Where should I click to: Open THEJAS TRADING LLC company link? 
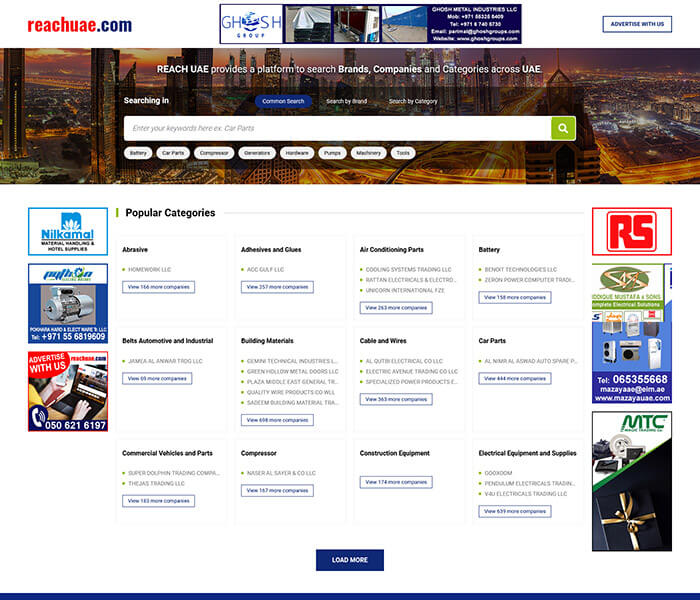(156, 483)
